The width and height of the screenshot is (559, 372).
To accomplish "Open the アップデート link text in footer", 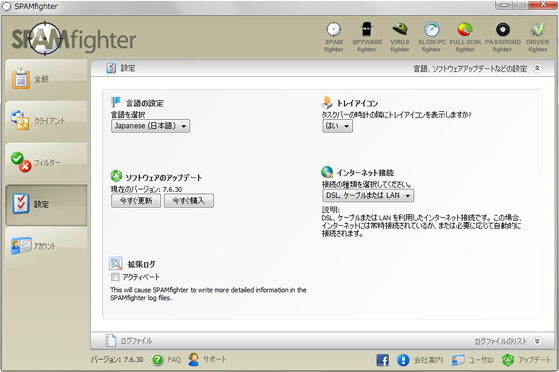I will [x=534, y=360].
